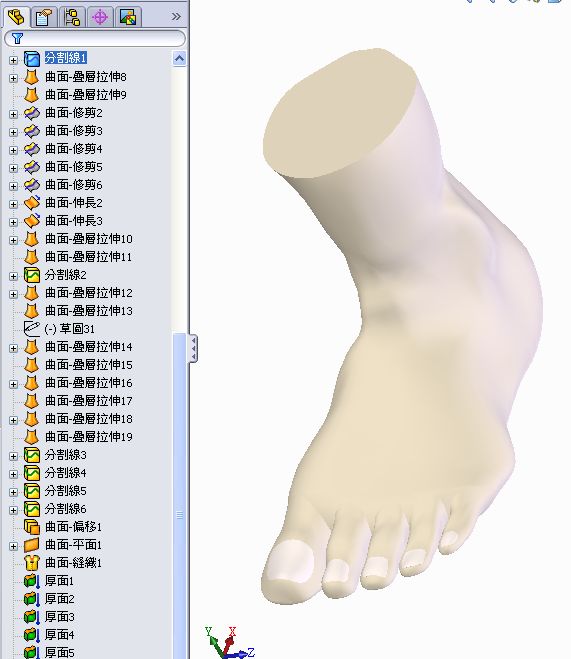This screenshot has height=659, width=571.
Task: Click the 曲面-疊層拉伸16 loft icon
Action: pyautogui.click(x=32, y=383)
